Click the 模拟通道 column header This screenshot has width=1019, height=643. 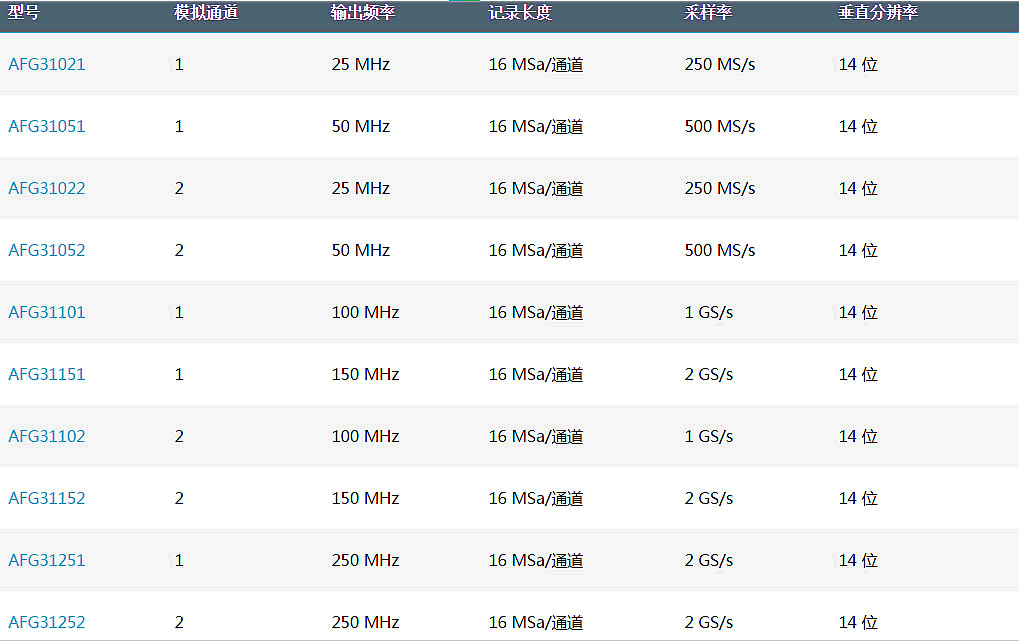(206, 14)
